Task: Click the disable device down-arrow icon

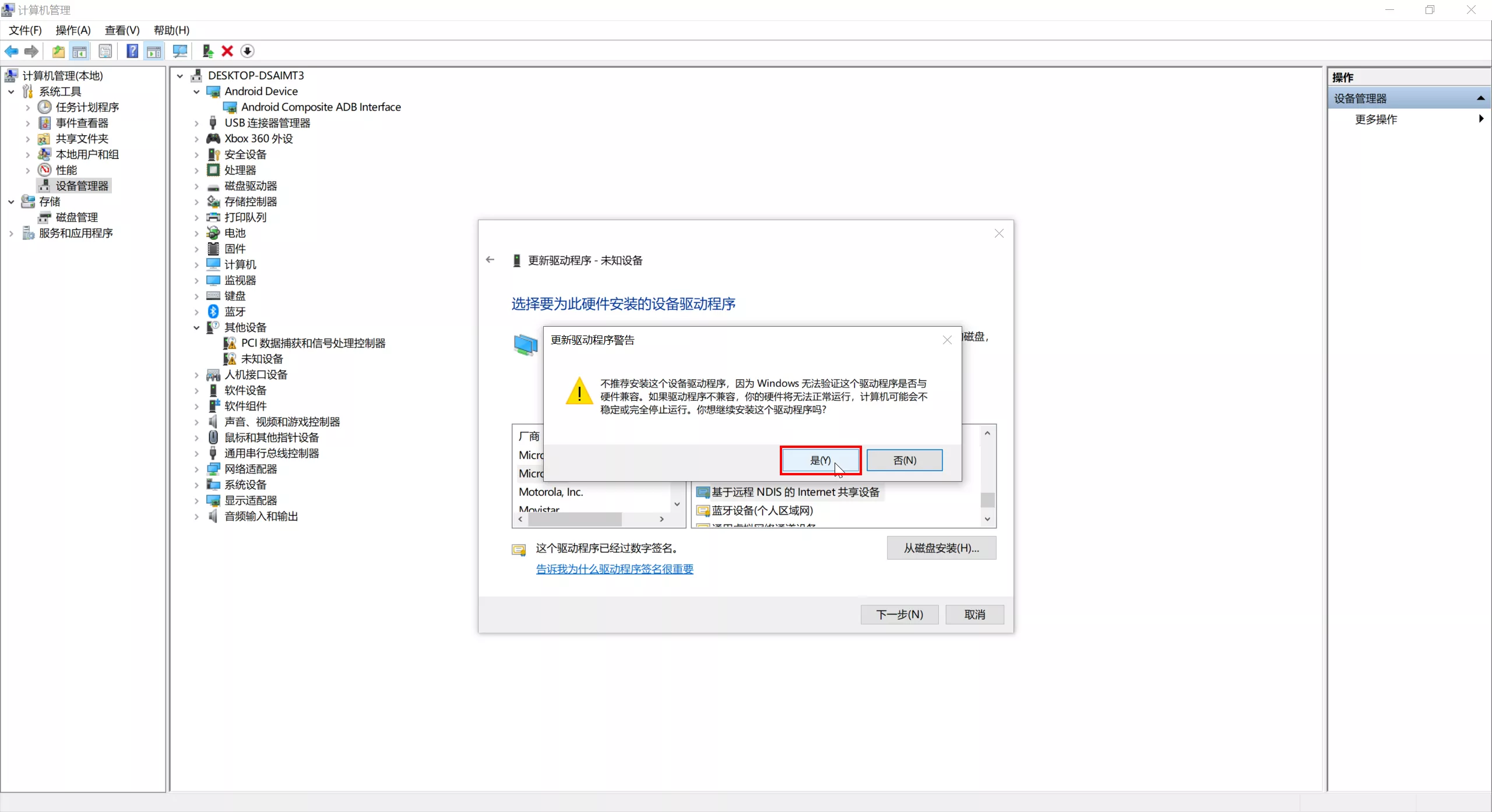Action: [247, 51]
